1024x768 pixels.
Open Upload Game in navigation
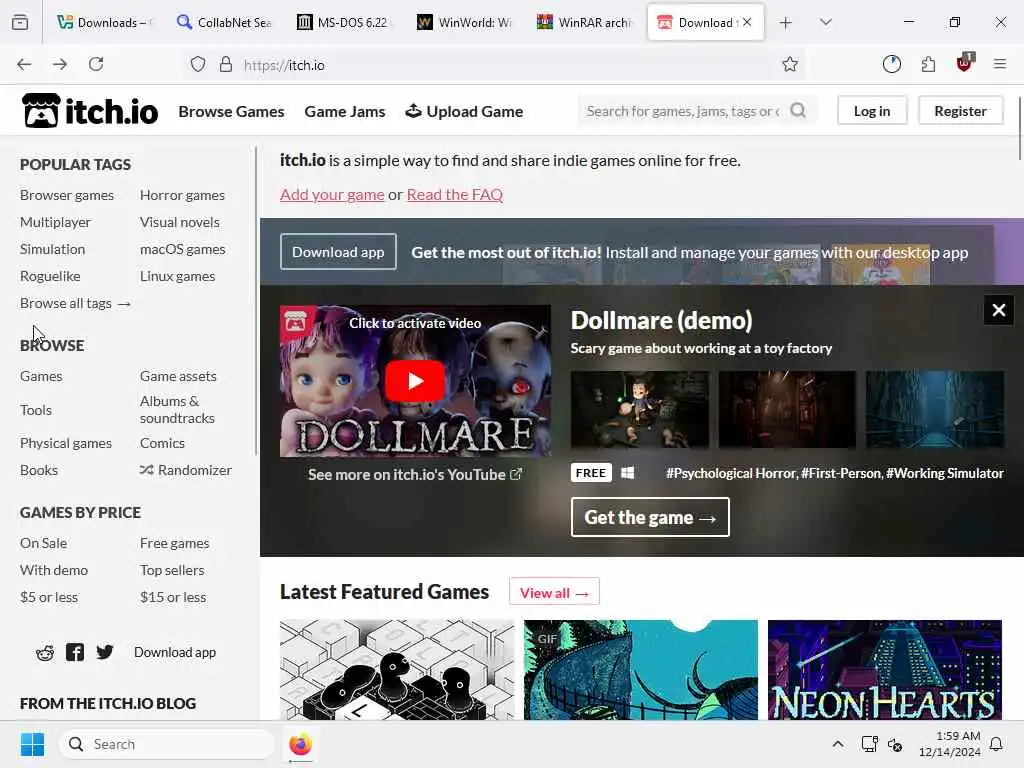click(464, 112)
